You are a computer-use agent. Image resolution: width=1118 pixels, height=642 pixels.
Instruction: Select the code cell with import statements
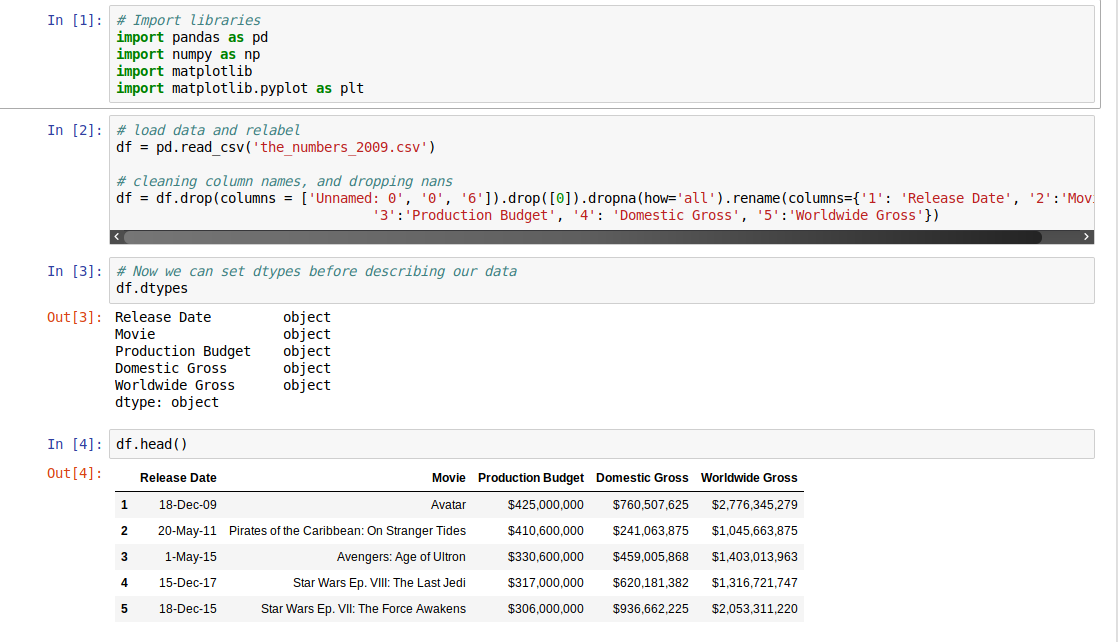click(400, 55)
